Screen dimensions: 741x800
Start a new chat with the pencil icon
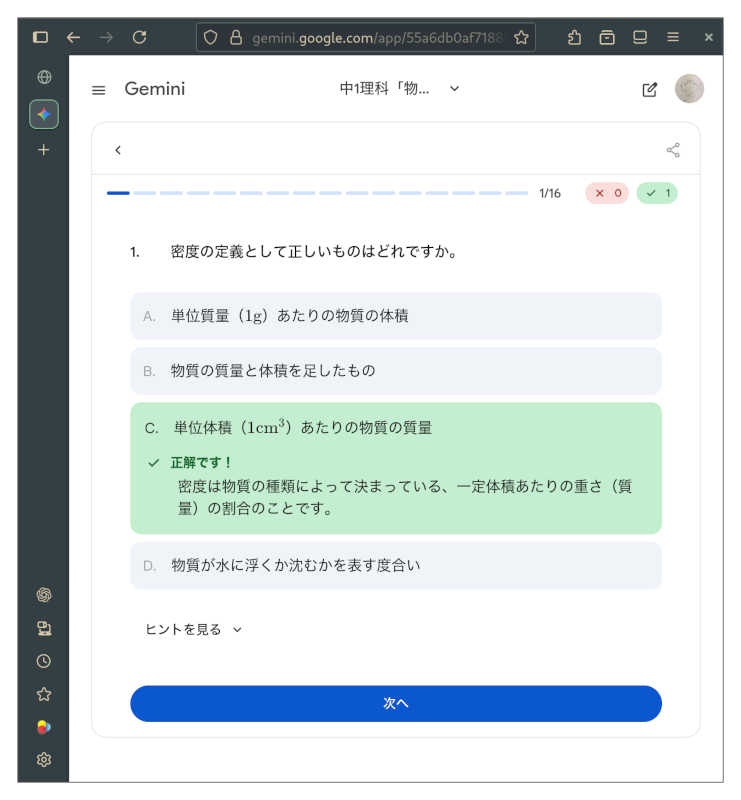pos(650,90)
